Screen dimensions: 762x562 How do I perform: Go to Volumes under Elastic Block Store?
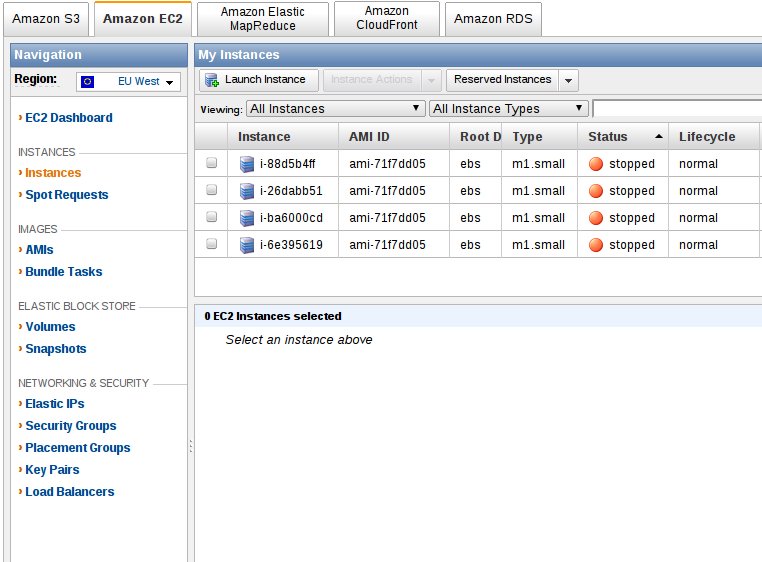coord(50,327)
